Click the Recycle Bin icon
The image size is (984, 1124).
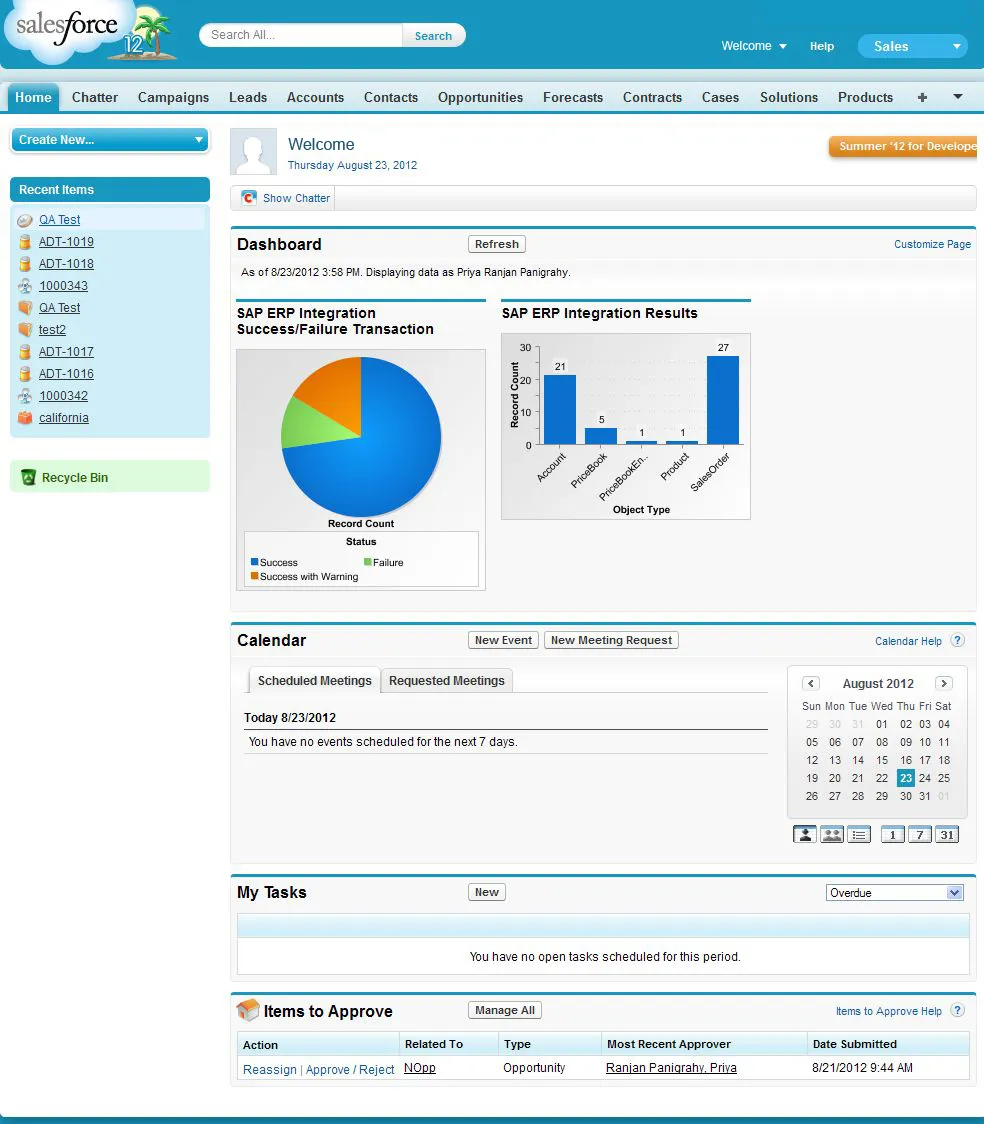click(x=28, y=477)
